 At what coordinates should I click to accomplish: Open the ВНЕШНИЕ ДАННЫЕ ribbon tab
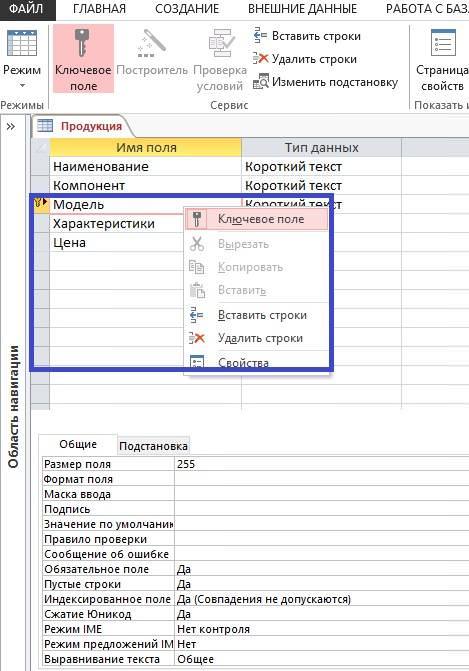pyautogui.click(x=302, y=9)
